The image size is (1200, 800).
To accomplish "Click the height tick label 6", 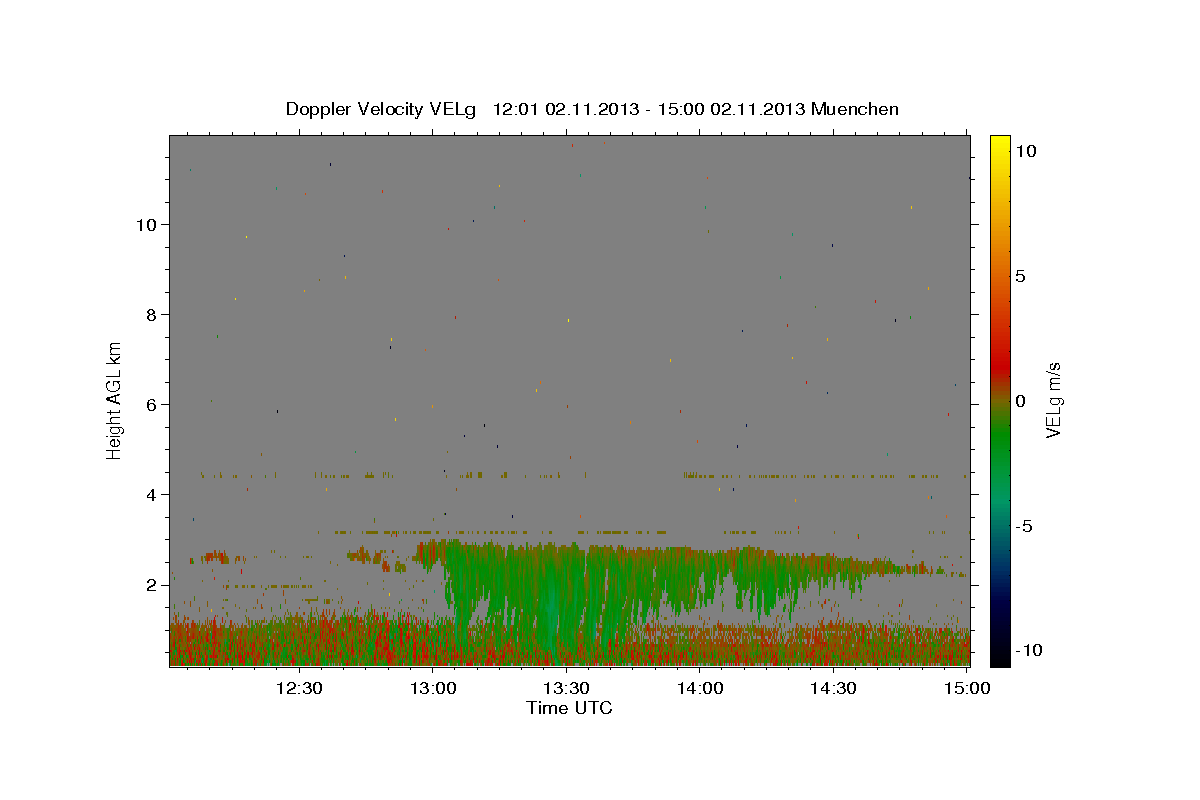I will (152, 405).
